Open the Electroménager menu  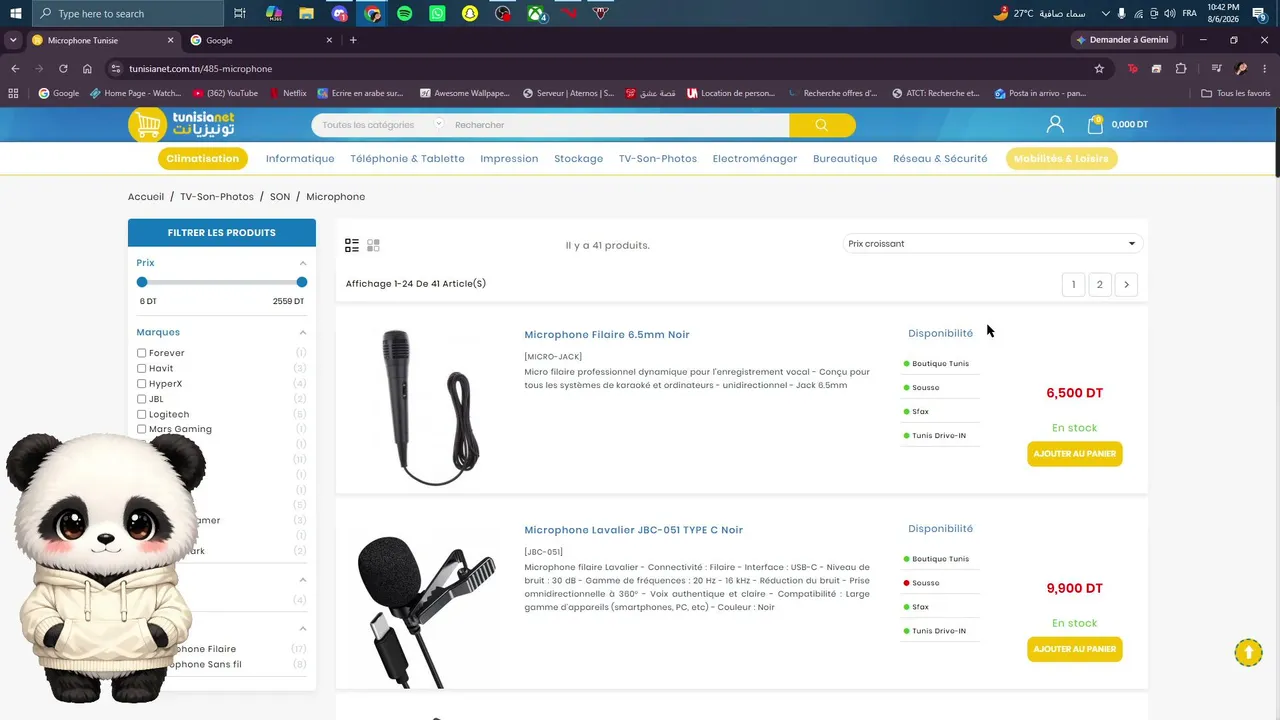click(x=755, y=158)
